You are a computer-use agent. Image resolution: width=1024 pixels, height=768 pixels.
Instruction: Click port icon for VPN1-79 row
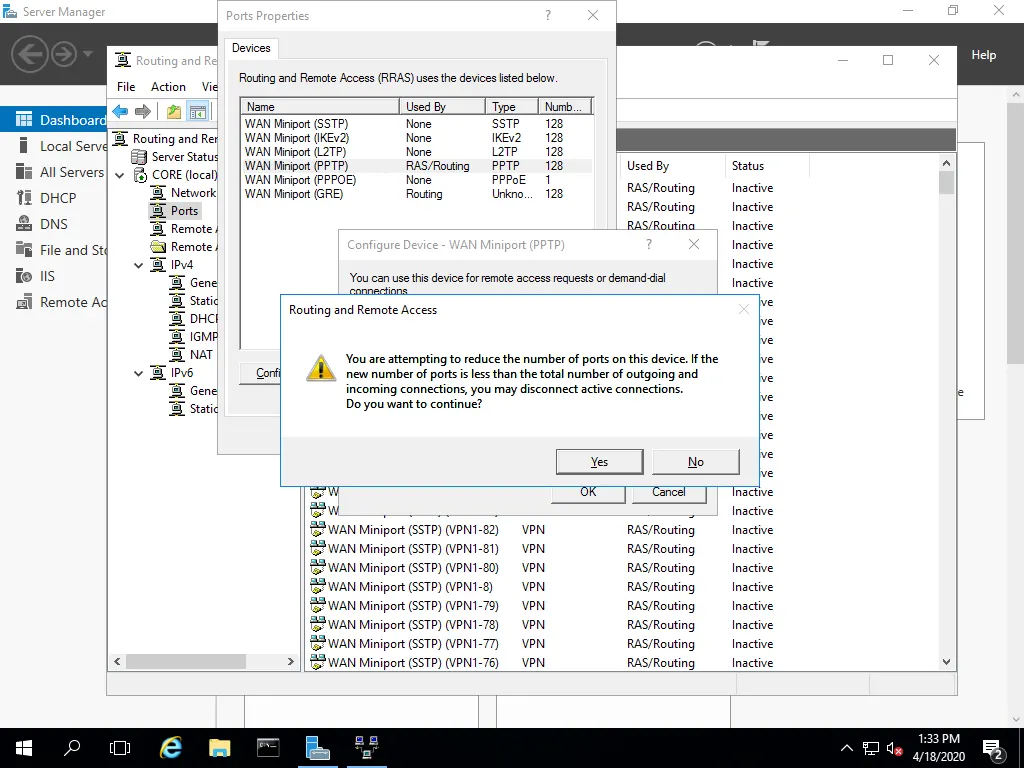coord(317,605)
